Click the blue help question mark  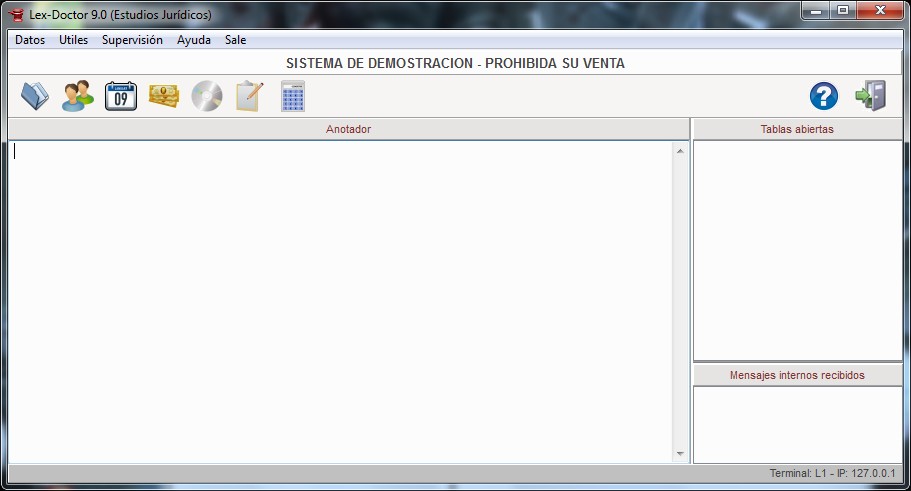[824, 96]
